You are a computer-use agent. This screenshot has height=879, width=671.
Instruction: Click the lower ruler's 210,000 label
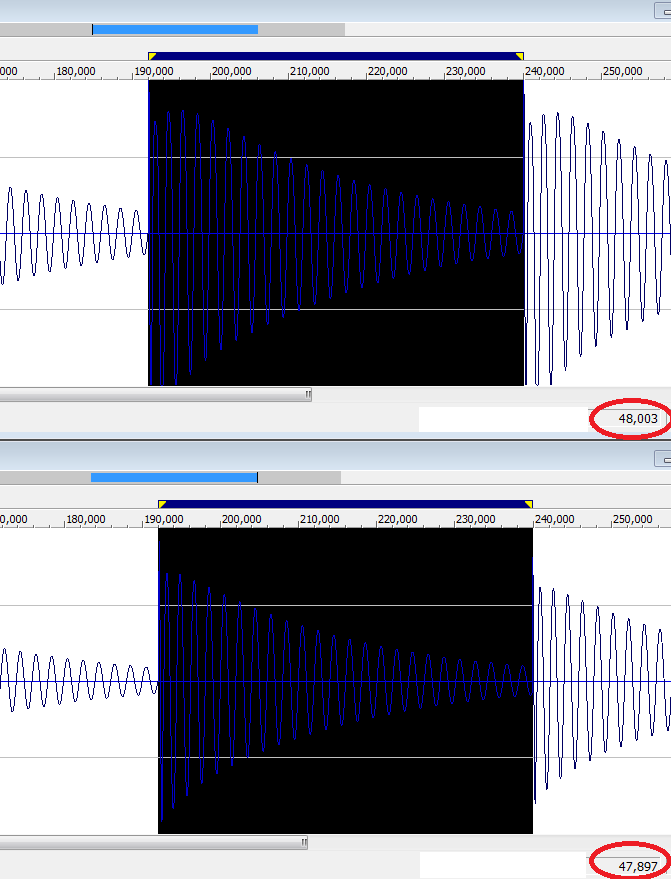(320, 519)
